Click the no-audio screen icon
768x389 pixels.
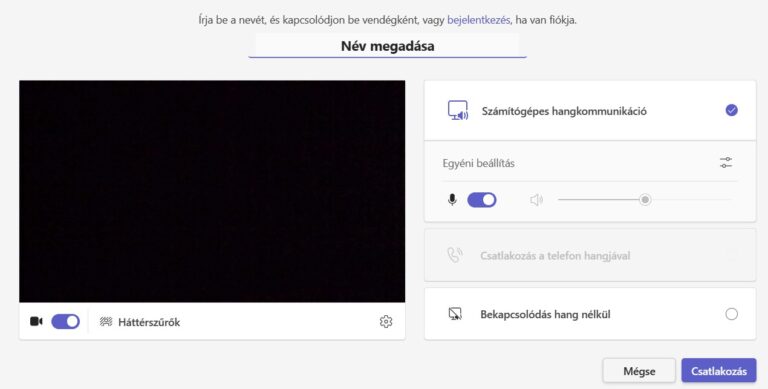coord(455,314)
